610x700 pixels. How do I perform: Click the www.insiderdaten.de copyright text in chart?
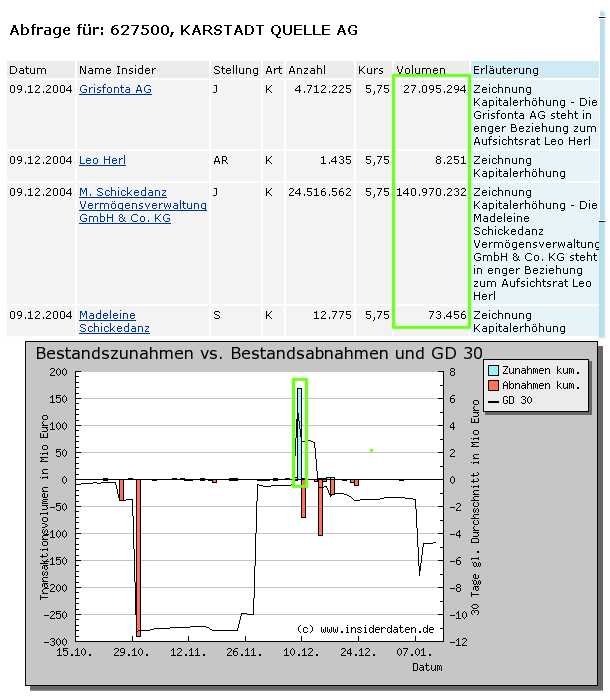(x=366, y=629)
